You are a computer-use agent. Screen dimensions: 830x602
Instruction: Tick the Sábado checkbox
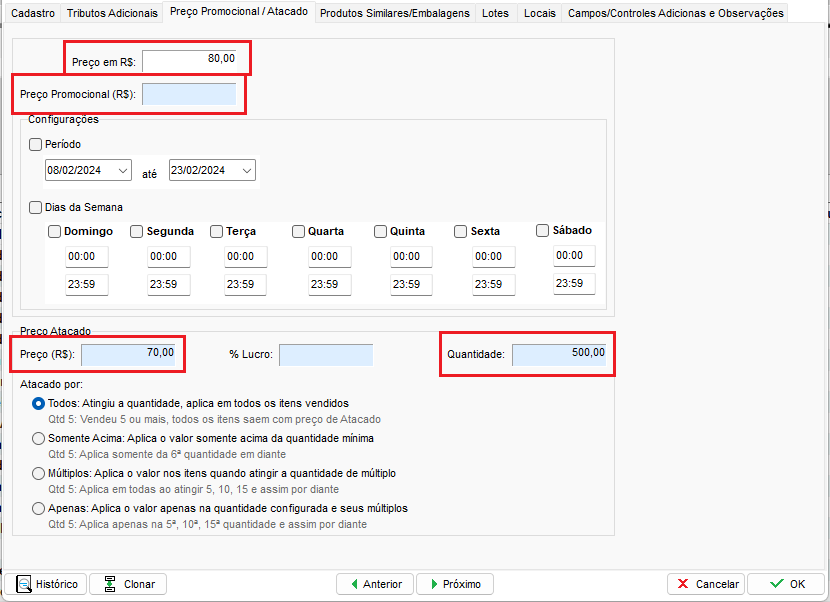[x=543, y=231]
